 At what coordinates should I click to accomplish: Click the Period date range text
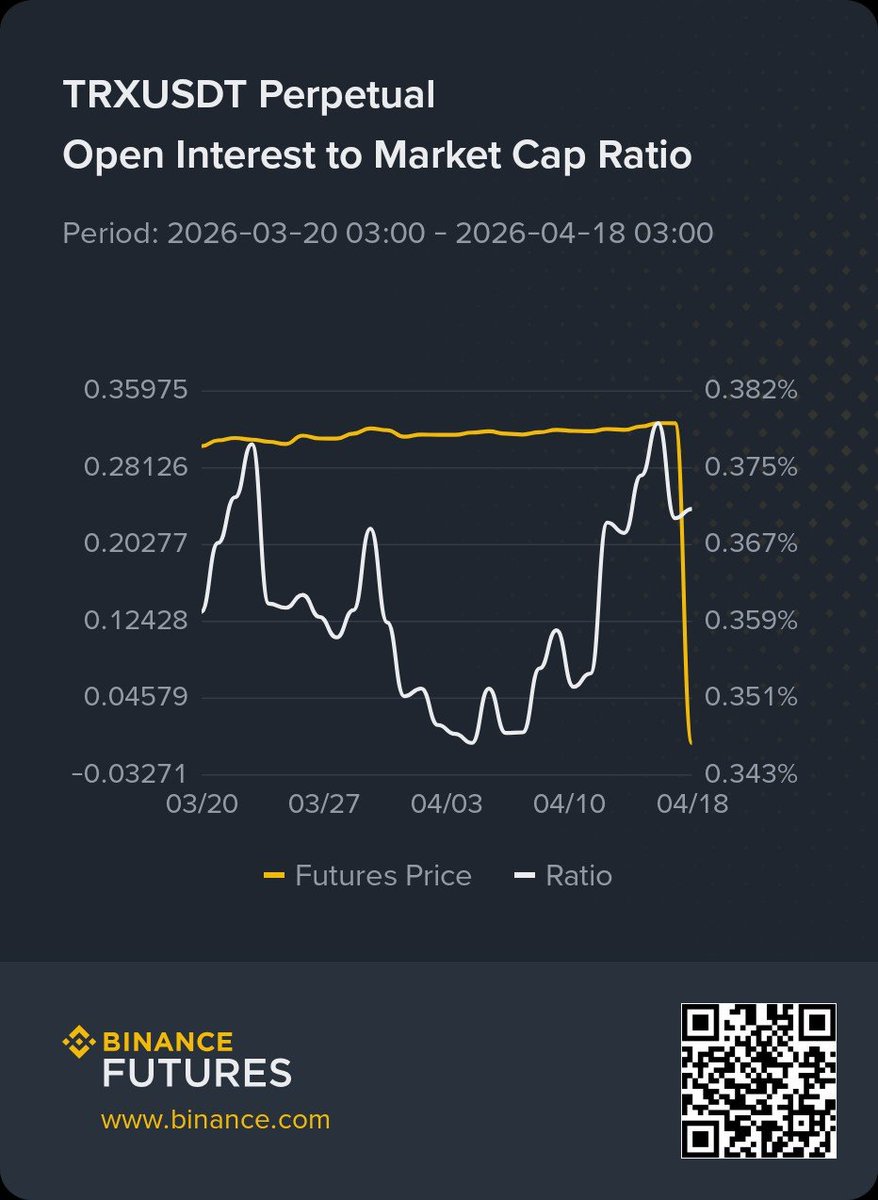click(387, 233)
